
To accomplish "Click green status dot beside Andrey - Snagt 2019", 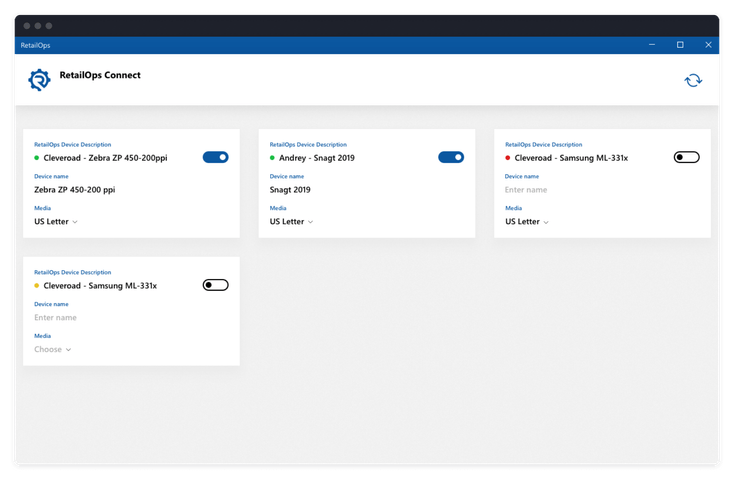I will 272,158.
